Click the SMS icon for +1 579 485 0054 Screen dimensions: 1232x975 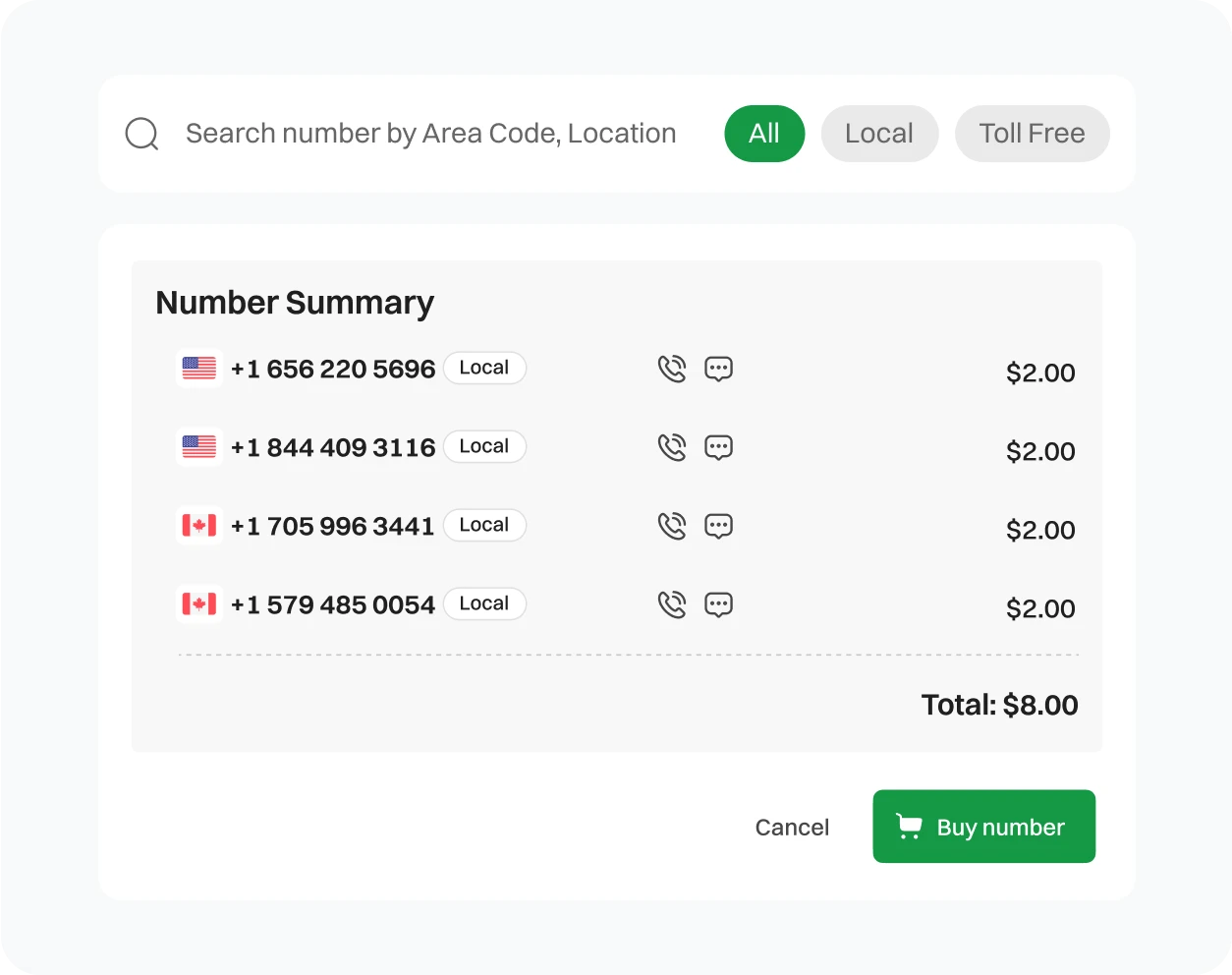coord(718,604)
